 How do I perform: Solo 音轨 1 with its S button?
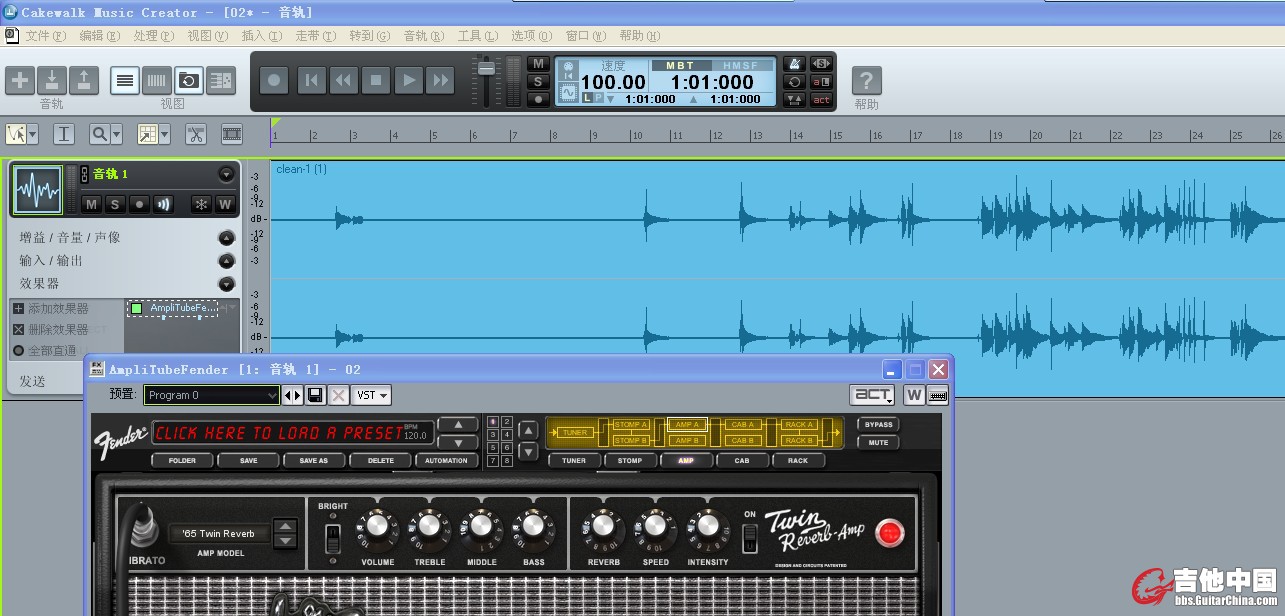click(115, 204)
